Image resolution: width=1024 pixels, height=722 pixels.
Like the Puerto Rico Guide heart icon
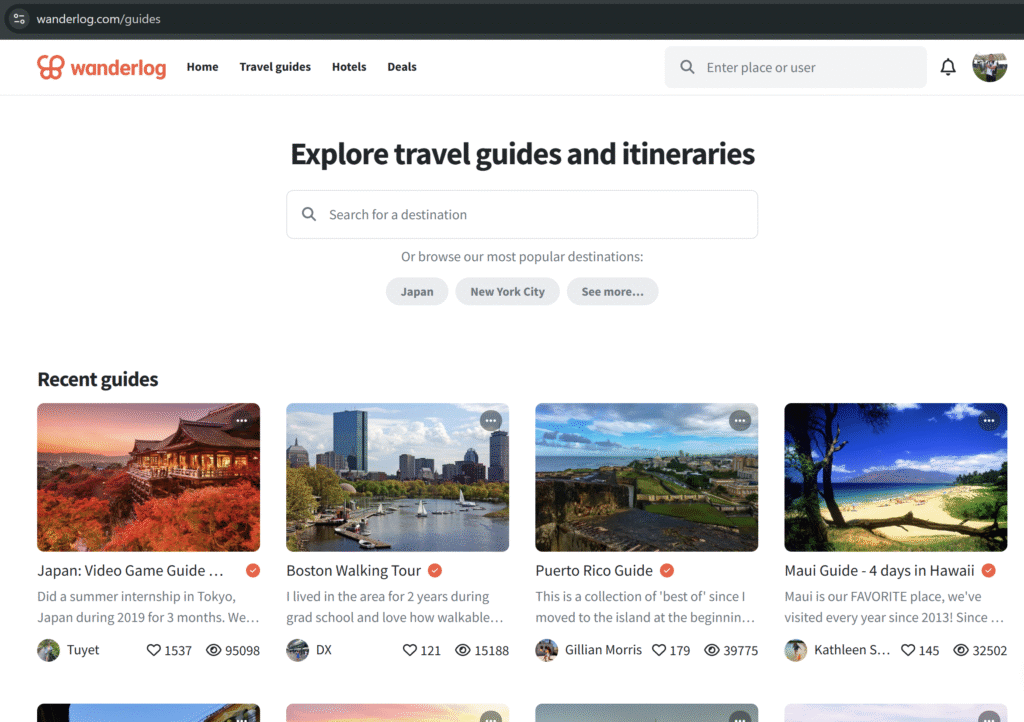tap(659, 650)
